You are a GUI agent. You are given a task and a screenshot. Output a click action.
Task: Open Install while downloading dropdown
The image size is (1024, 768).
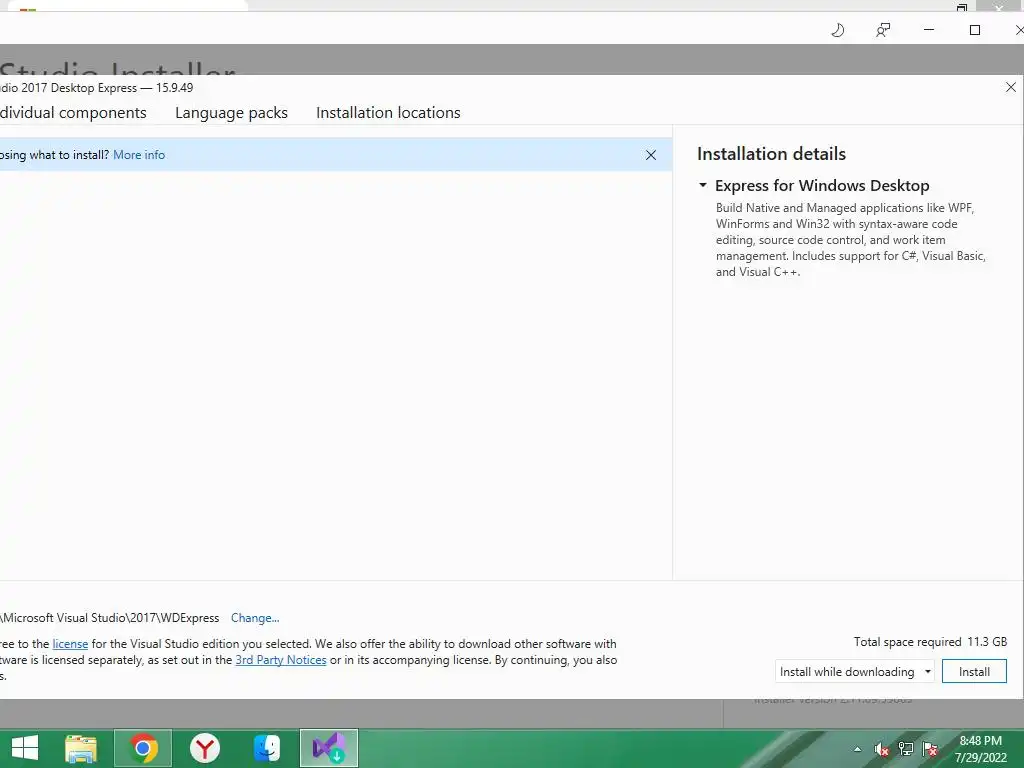click(x=855, y=671)
